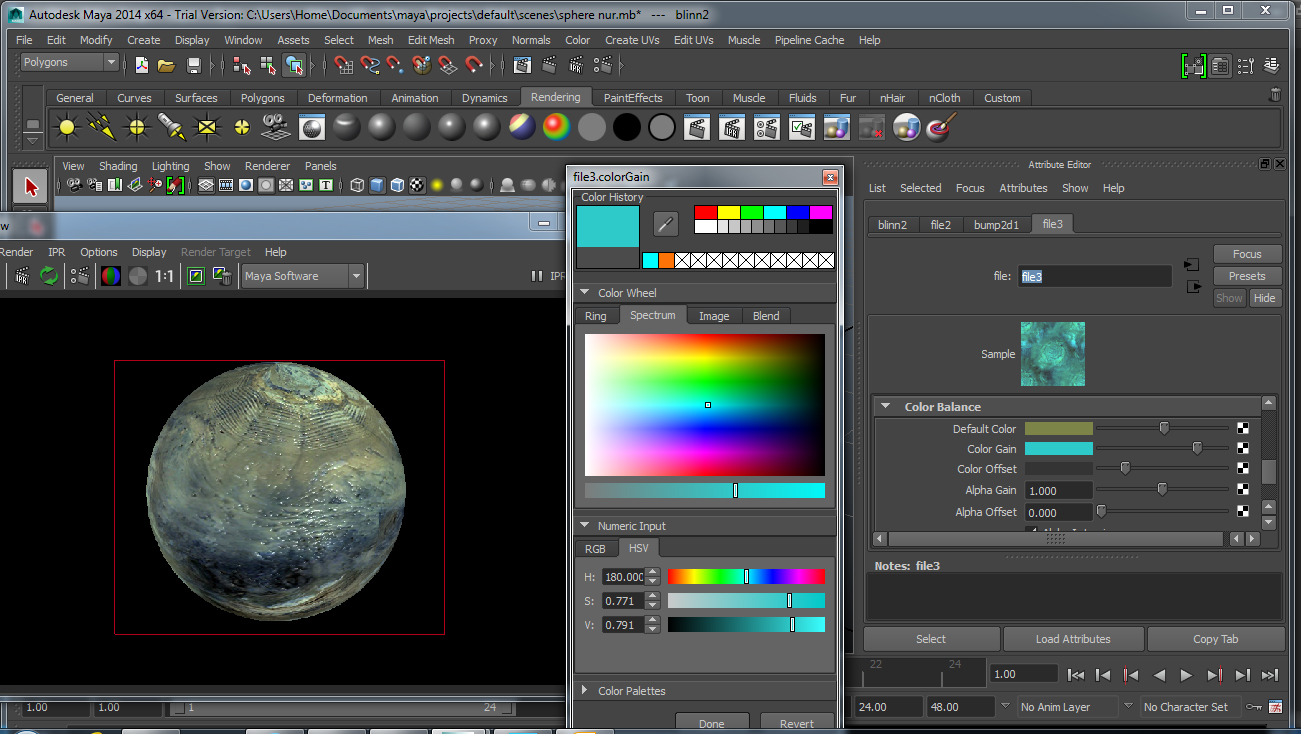Click the Save Scene floppy disk icon
Image resolution: width=1301 pixels, height=734 pixels.
point(194,65)
